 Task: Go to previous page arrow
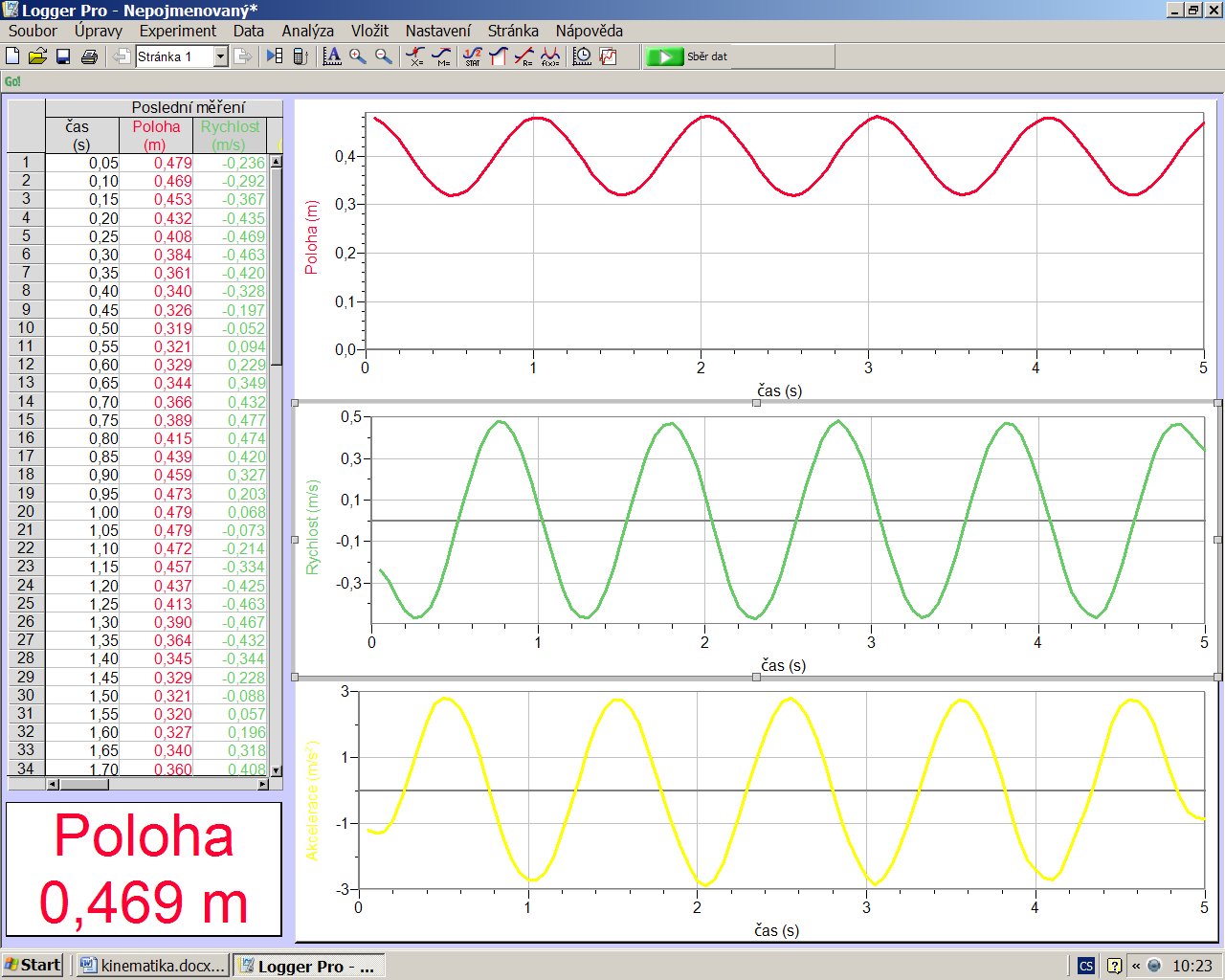pos(121,56)
